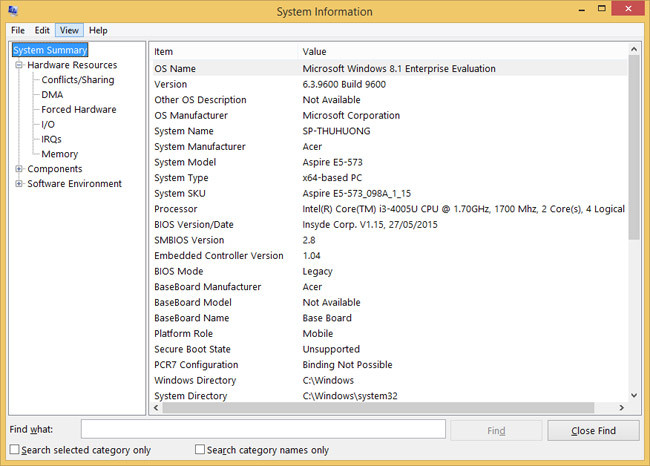Click the horizontal scrollbar right arrow
This screenshot has width=650, height=466.
(x=620, y=408)
